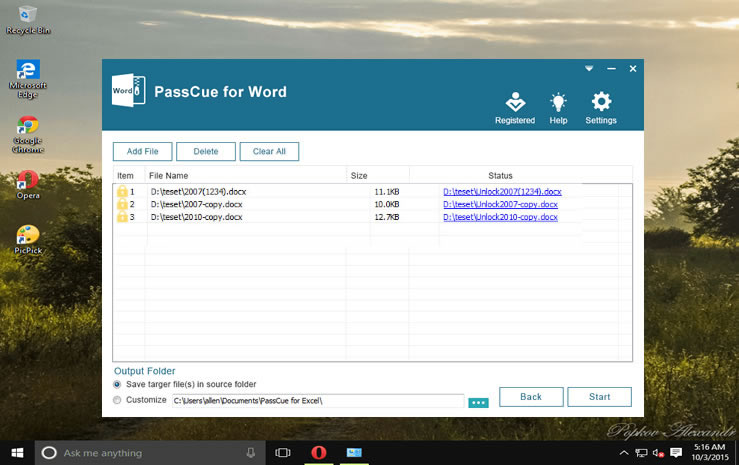This screenshot has height=465, width=739.
Task: Switch to Opera on the taskbar
Action: [319, 453]
